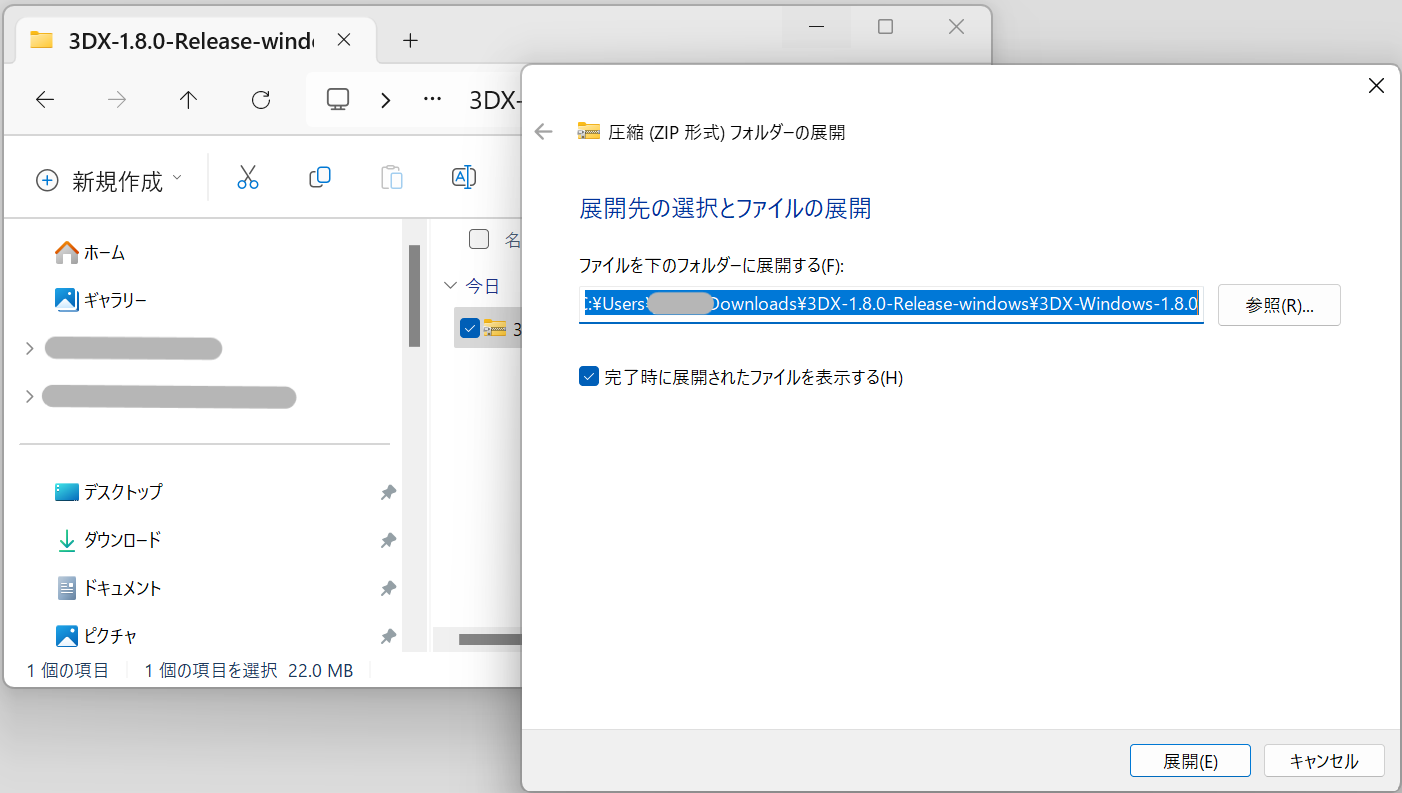This screenshot has width=1402, height=793.
Task: Click the computer icon in the address bar
Action: (336, 99)
